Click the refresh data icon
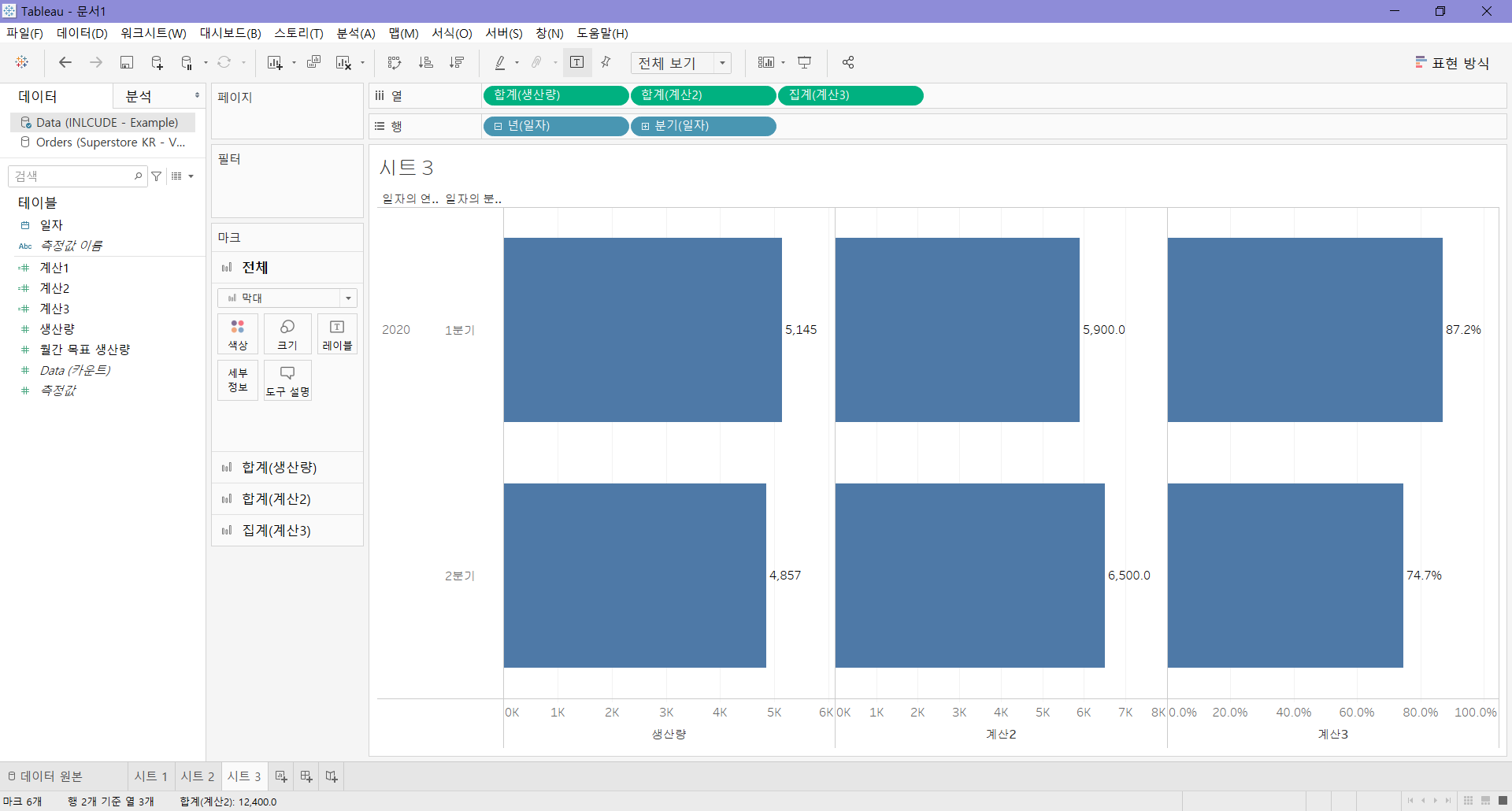1512x811 pixels. pos(224,62)
